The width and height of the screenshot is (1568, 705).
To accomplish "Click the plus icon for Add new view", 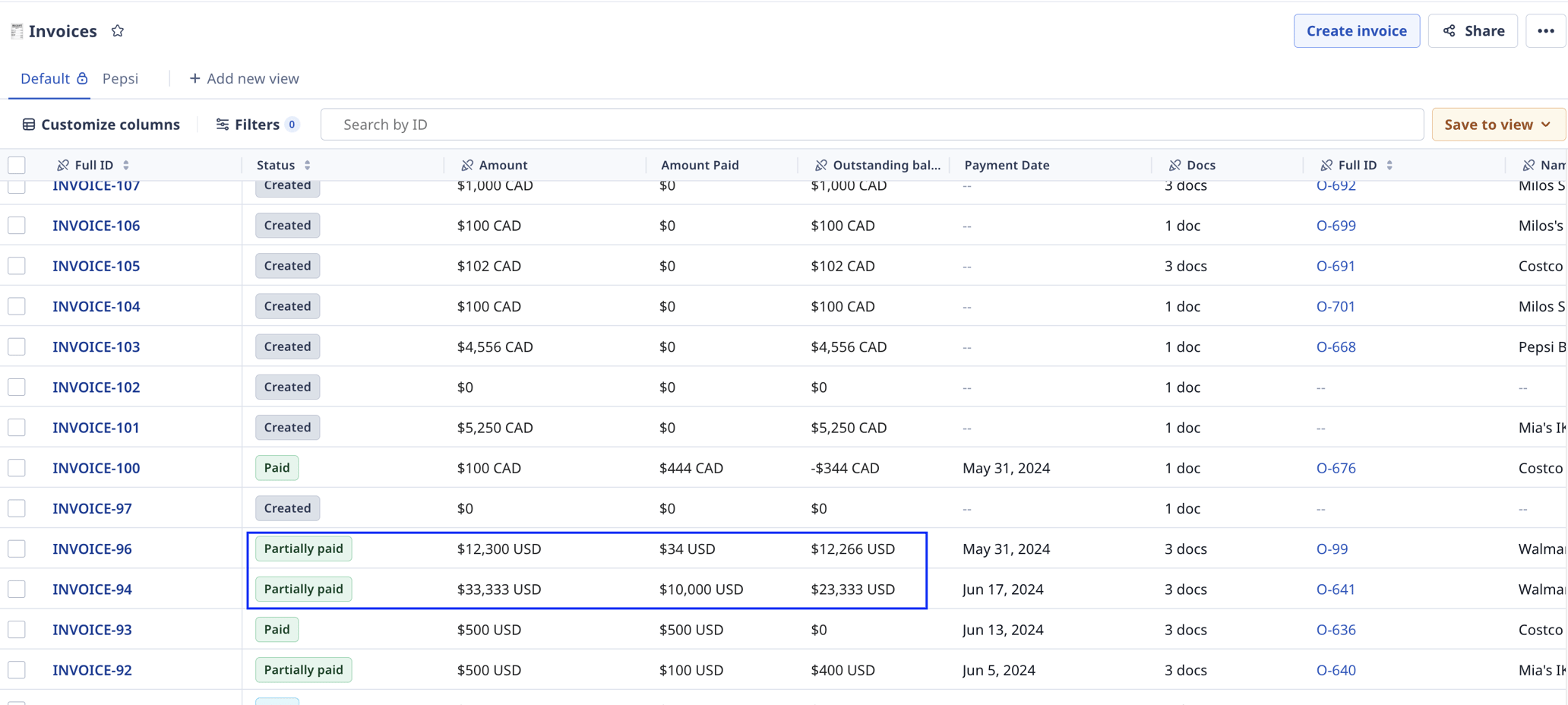I will 194,78.
